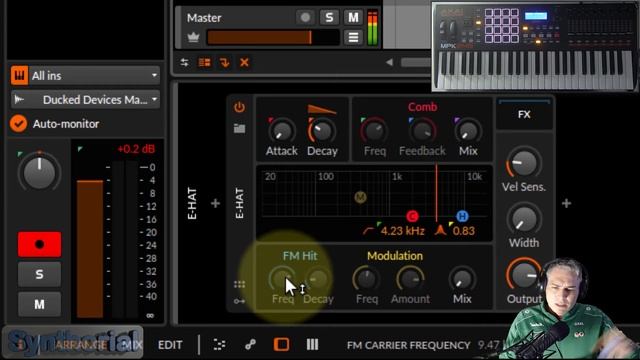This screenshot has height=360, width=640.
Task: Solo the channel with the S button
Action: pyautogui.click(x=39, y=274)
